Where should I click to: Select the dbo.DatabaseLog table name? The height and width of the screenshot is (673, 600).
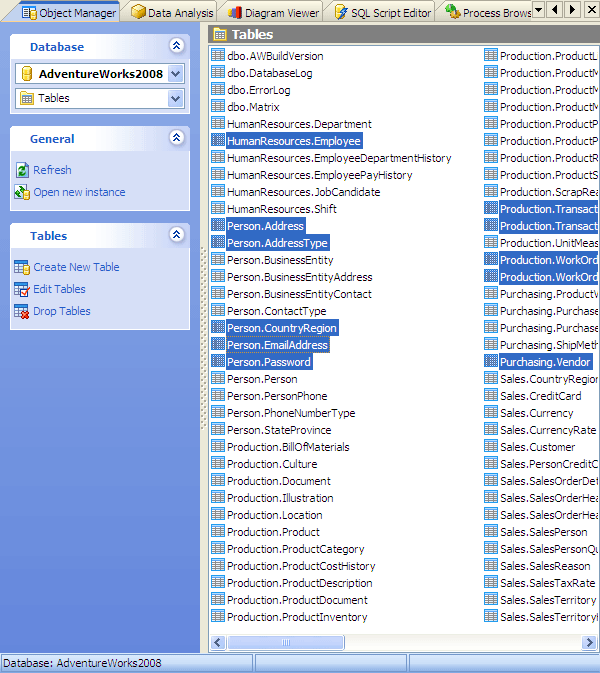[270, 73]
